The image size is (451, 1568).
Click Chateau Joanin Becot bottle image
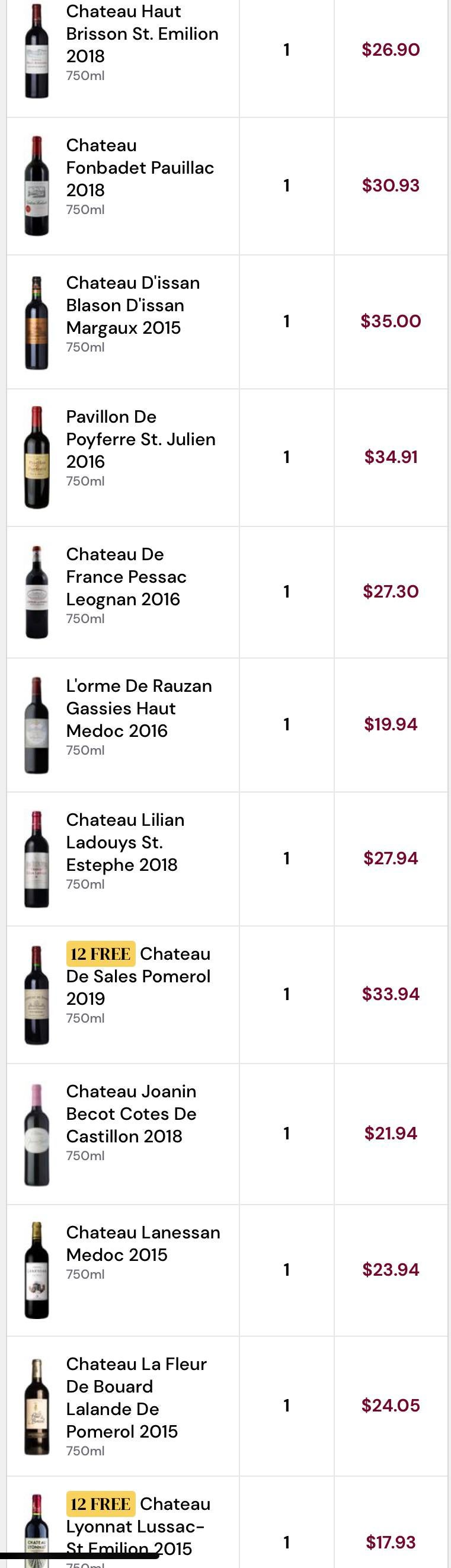(37, 1135)
